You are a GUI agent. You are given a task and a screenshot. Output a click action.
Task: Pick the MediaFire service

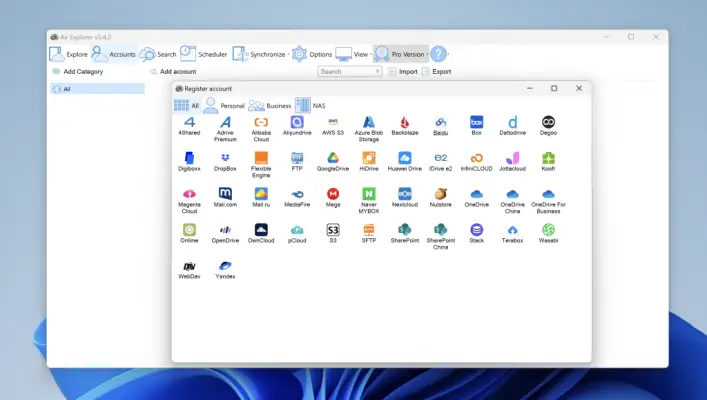[x=297, y=198]
